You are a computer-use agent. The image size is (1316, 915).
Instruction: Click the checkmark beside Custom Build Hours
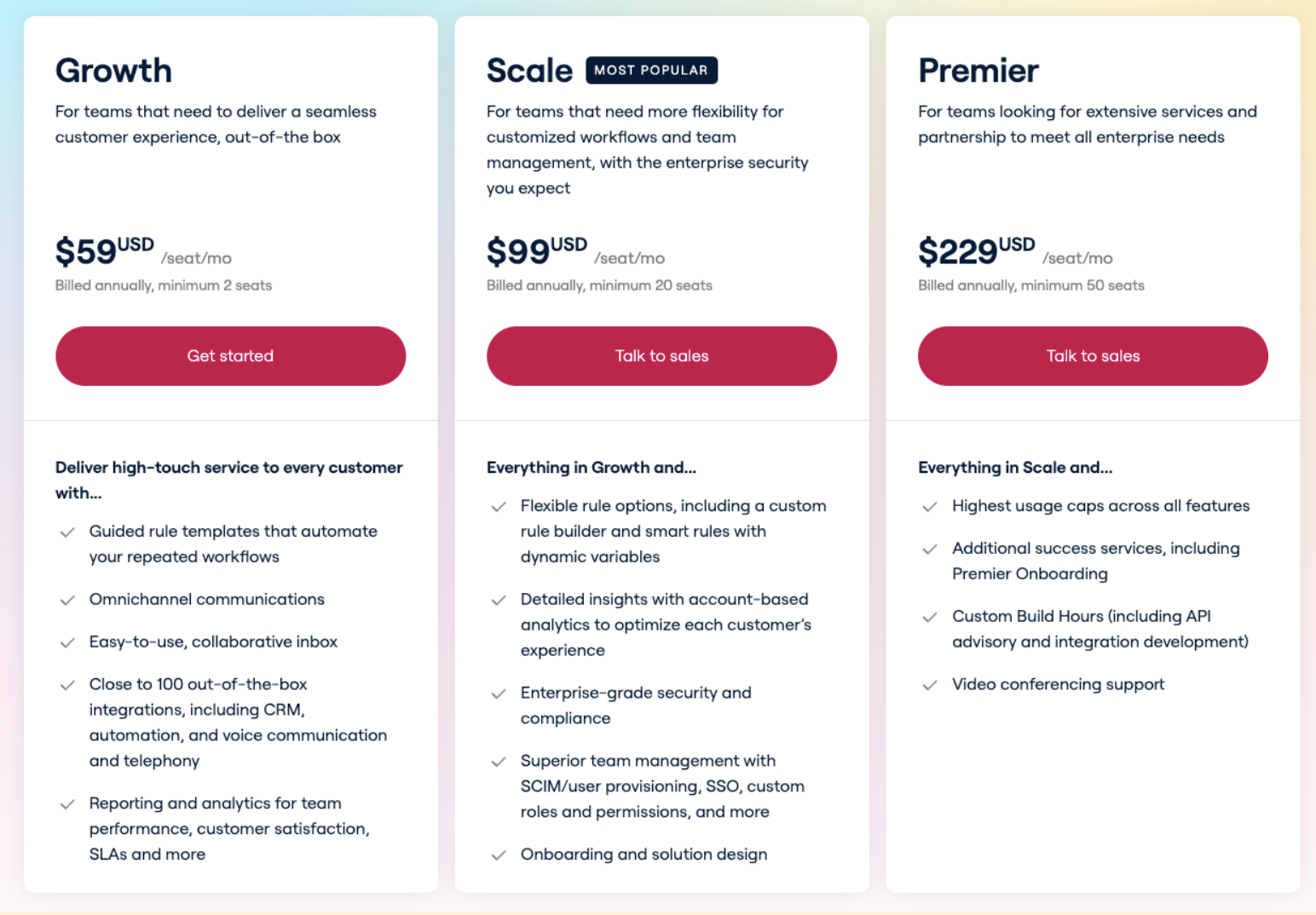tap(931, 617)
